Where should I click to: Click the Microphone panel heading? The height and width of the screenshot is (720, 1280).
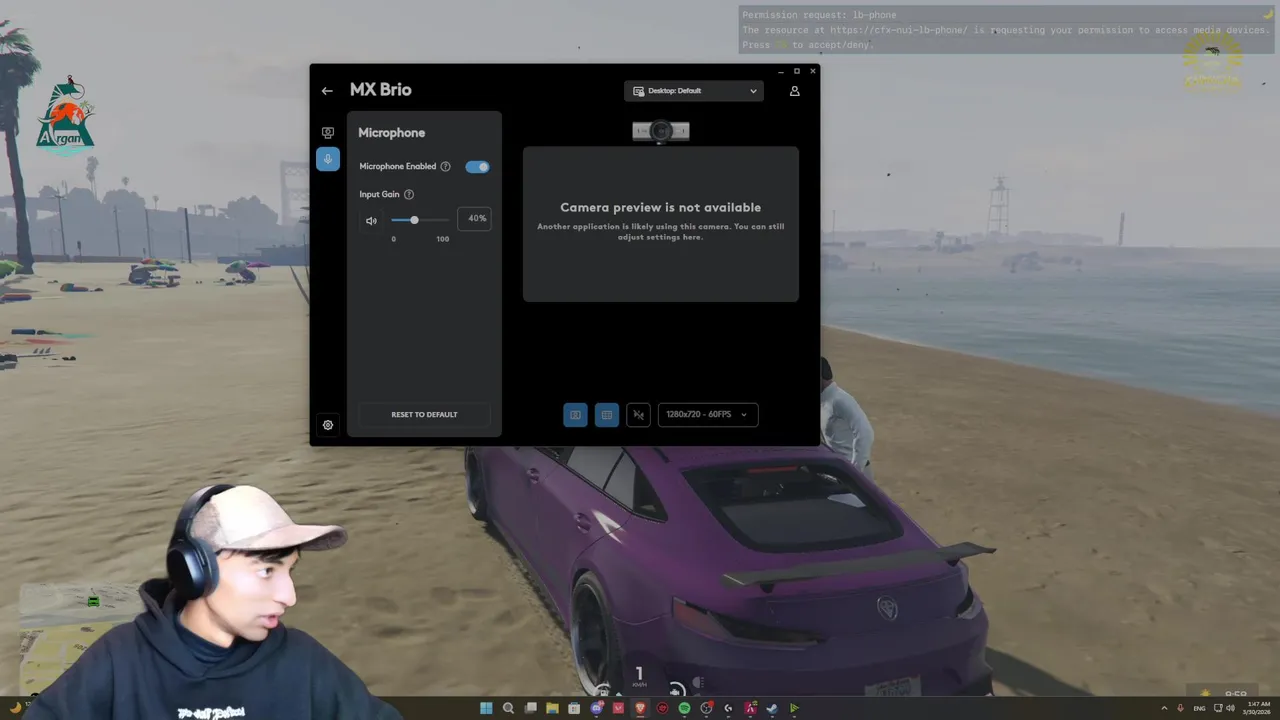pos(392,133)
